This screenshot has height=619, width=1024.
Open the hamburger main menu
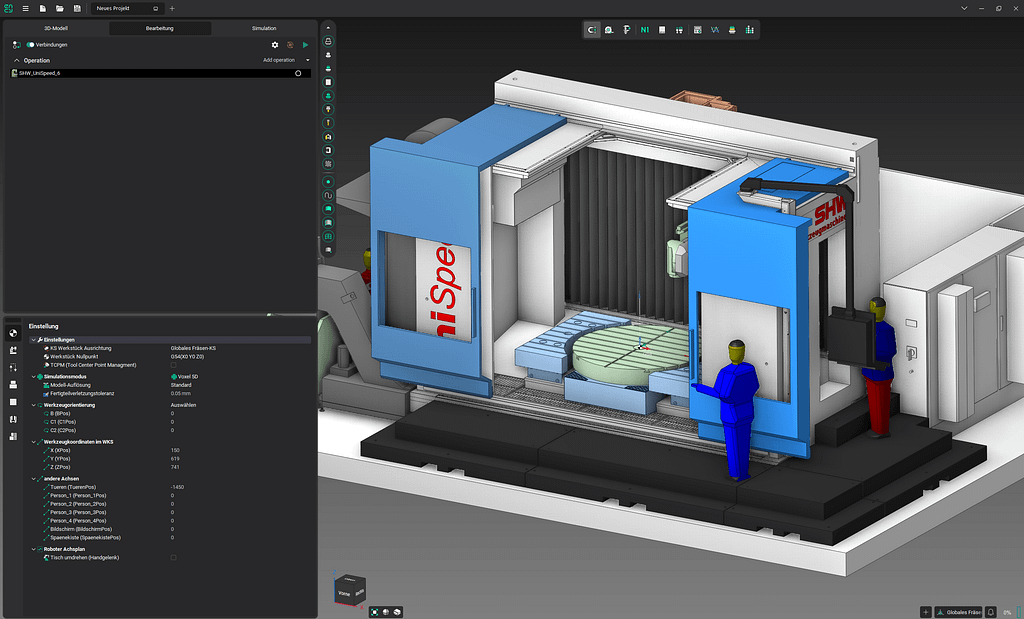[25, 8]
